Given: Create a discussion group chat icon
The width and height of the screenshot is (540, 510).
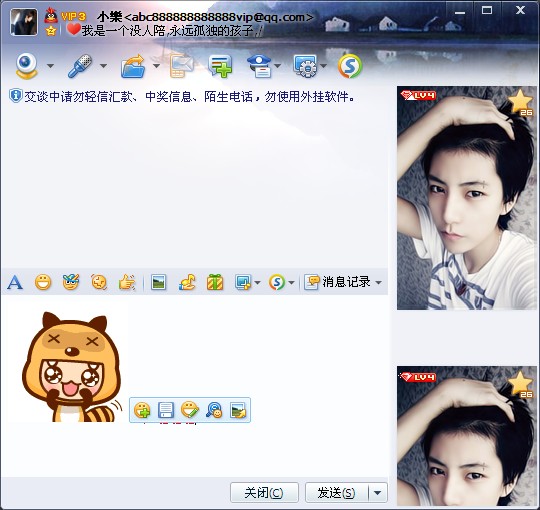Looking at the screenshot, I should point(220,66).
